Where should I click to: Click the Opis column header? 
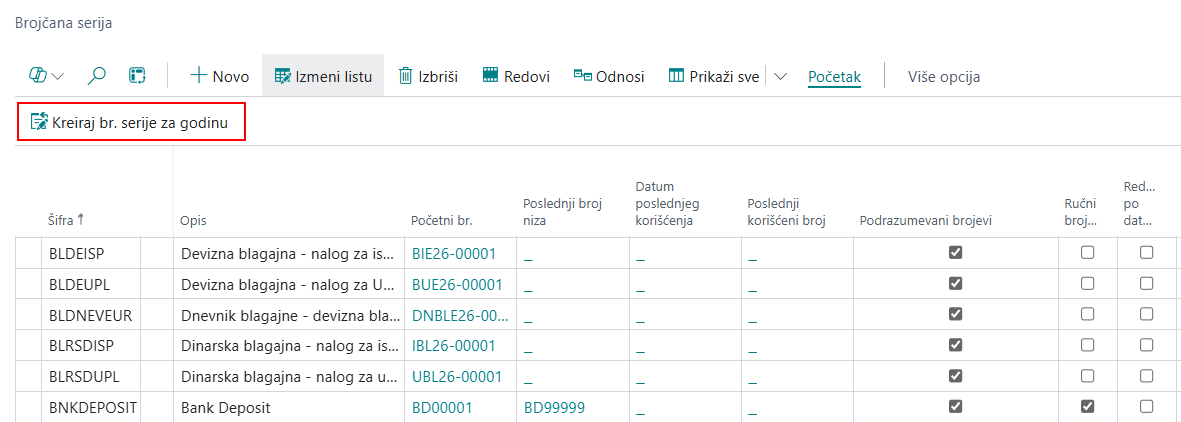click(x=194, y=220)
